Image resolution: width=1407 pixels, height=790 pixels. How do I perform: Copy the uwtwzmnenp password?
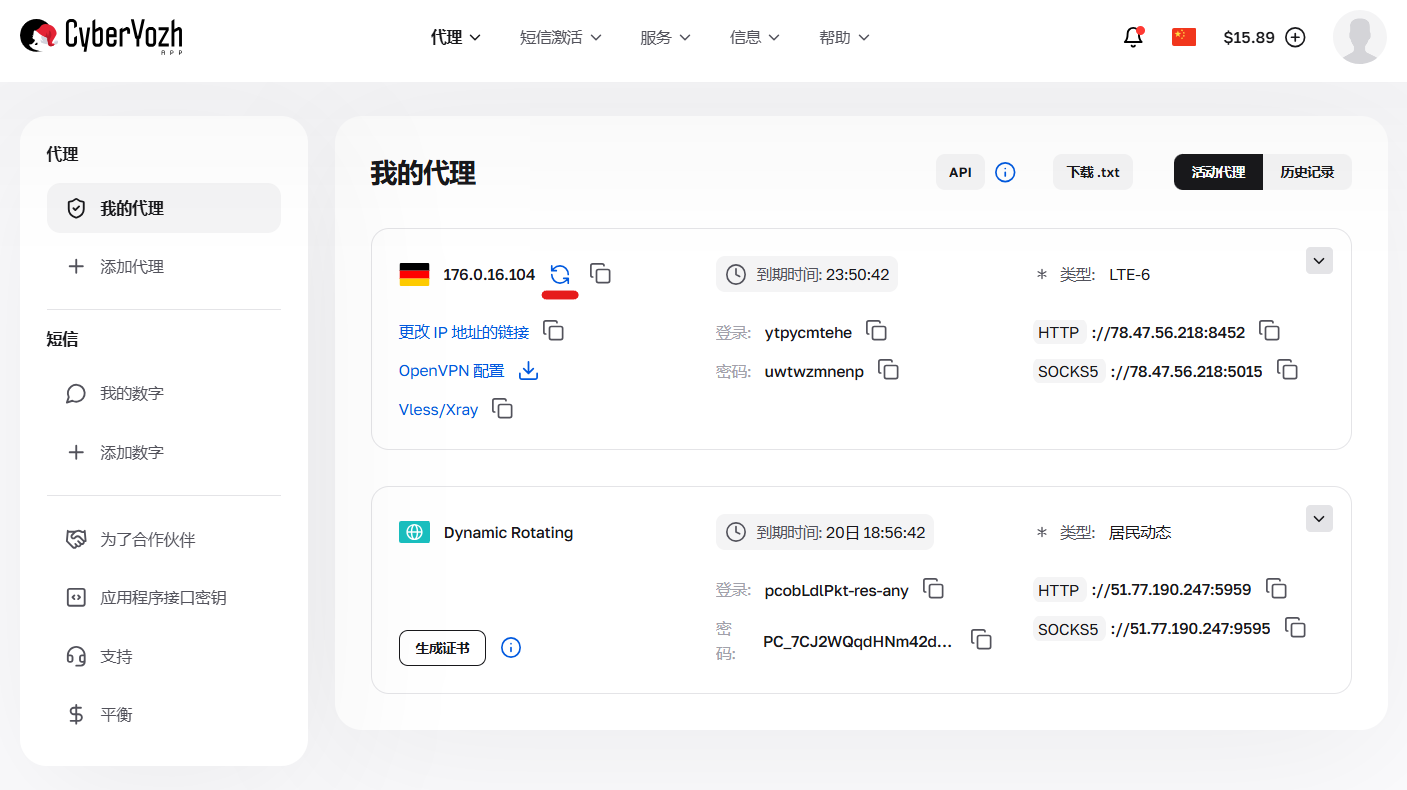pyautogui.click(x=889, y=370)
